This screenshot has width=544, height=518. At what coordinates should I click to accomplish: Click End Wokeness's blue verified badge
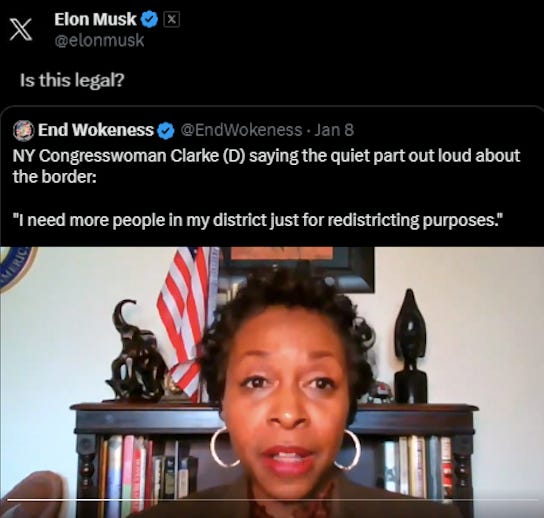coord(166,130)
